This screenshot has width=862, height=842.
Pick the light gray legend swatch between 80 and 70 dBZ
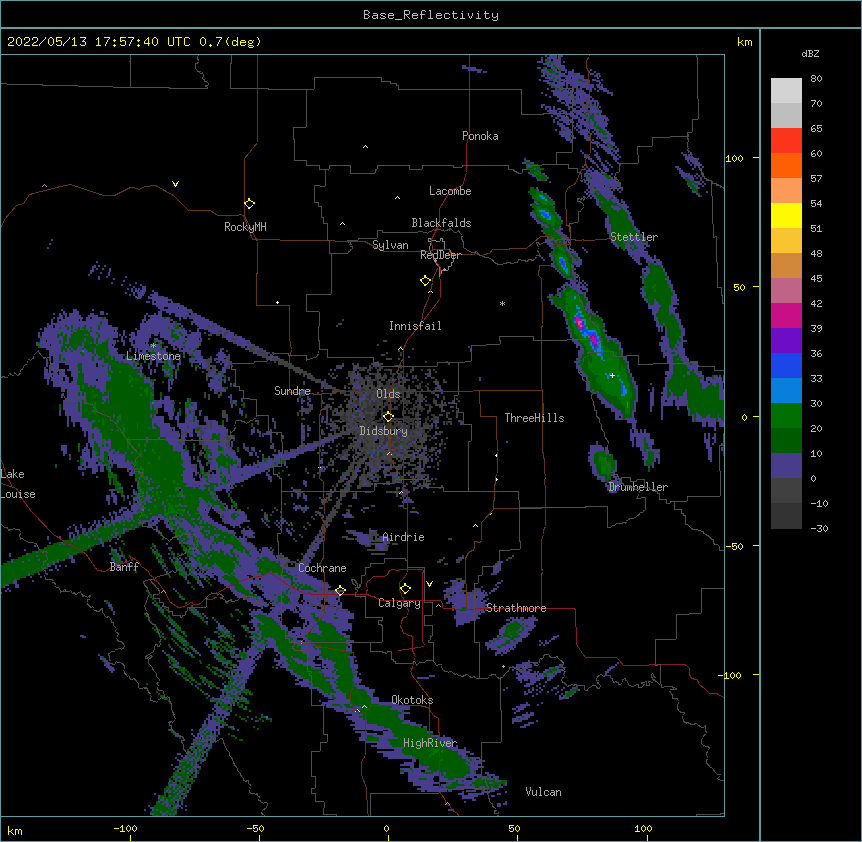(x=786, y=91)
